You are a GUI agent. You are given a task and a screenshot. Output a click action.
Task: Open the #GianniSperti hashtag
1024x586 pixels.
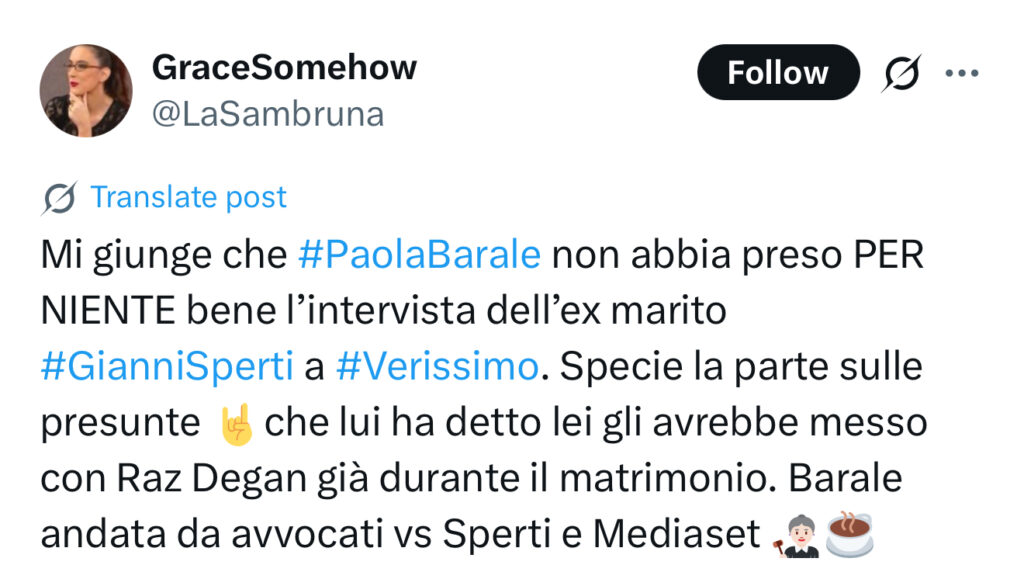pyautogui.click(x=167, y=367)
